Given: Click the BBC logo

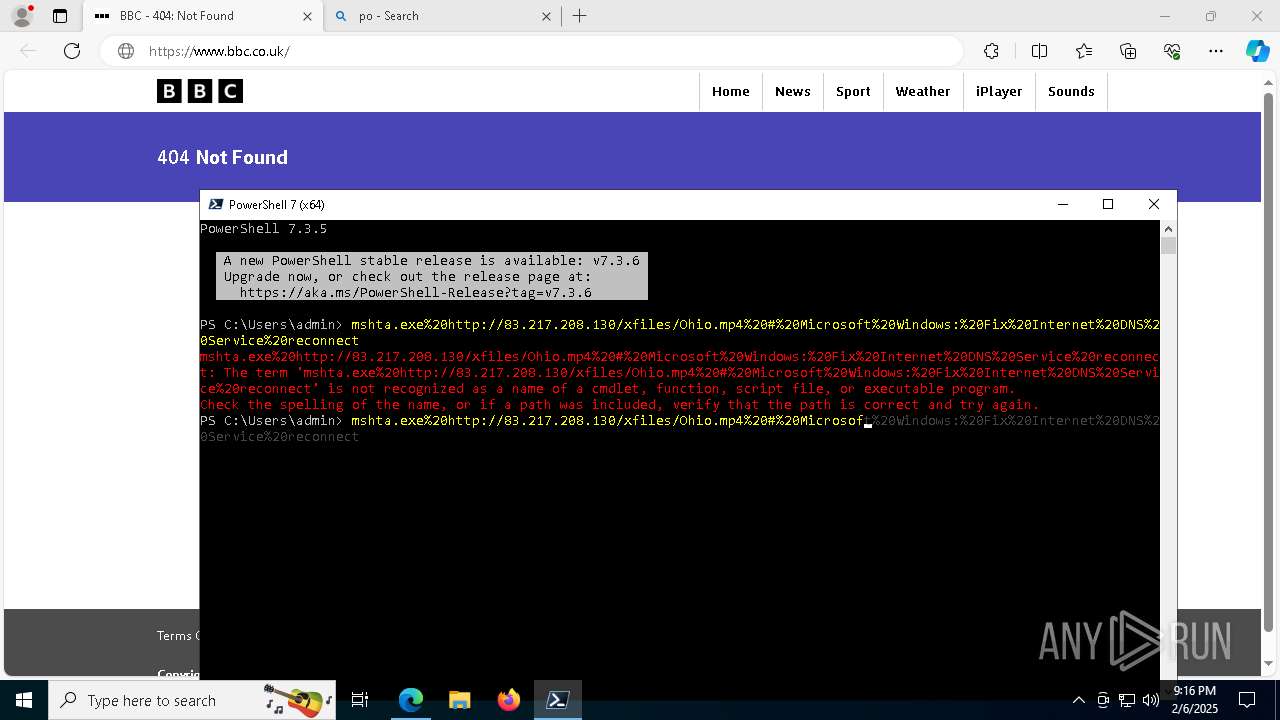Looking at the screenshot, I should (200, 91).
